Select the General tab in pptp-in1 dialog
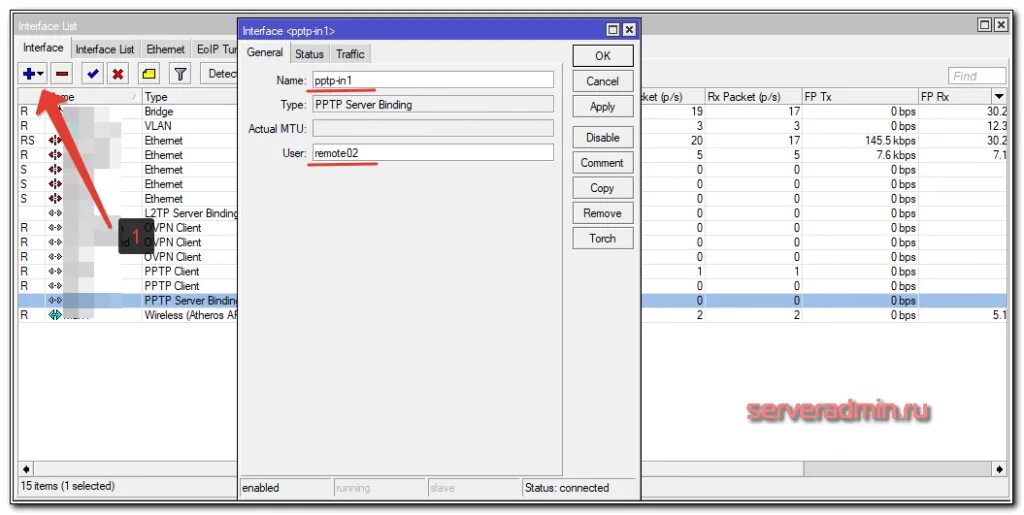This screenshot has width=1024, height=515. [x=264, y=52]
